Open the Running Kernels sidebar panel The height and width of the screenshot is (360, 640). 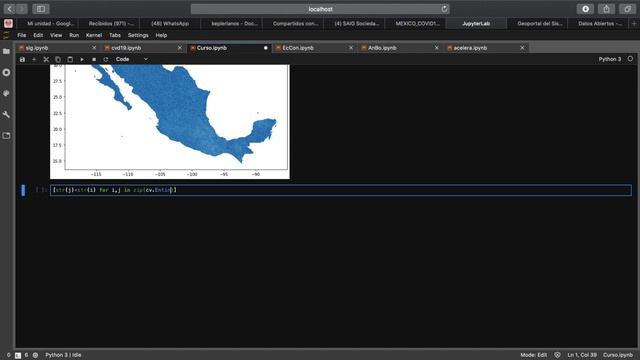pyautogui.click(x=6, y=72)
